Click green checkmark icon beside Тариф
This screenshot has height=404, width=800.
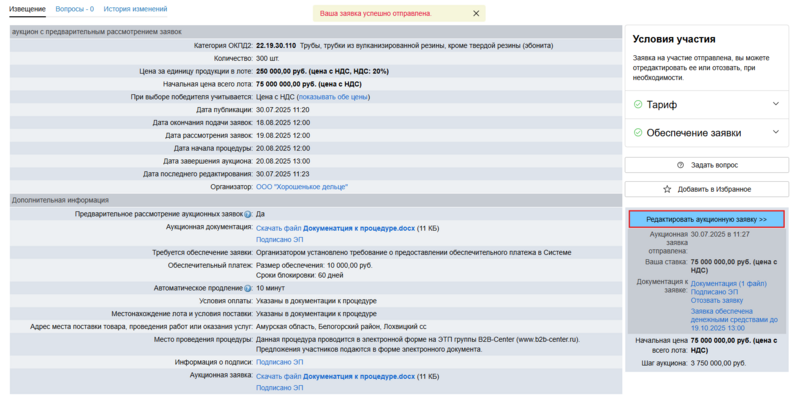[x=638, y=105]
